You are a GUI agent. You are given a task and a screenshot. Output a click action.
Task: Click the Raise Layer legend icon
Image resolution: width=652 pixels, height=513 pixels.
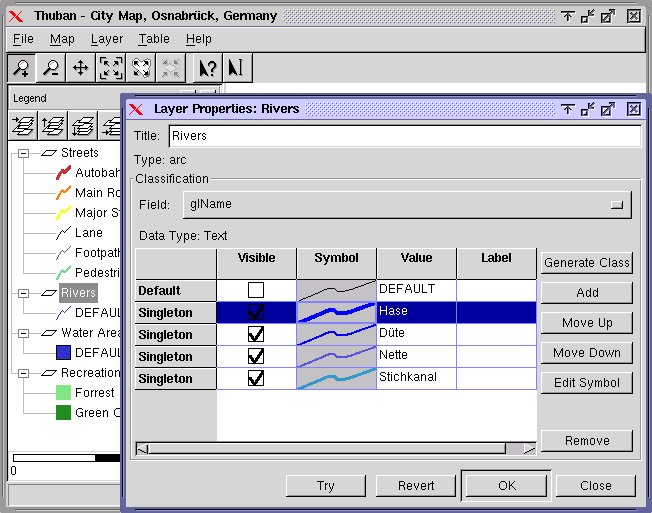tap(53, 126)
